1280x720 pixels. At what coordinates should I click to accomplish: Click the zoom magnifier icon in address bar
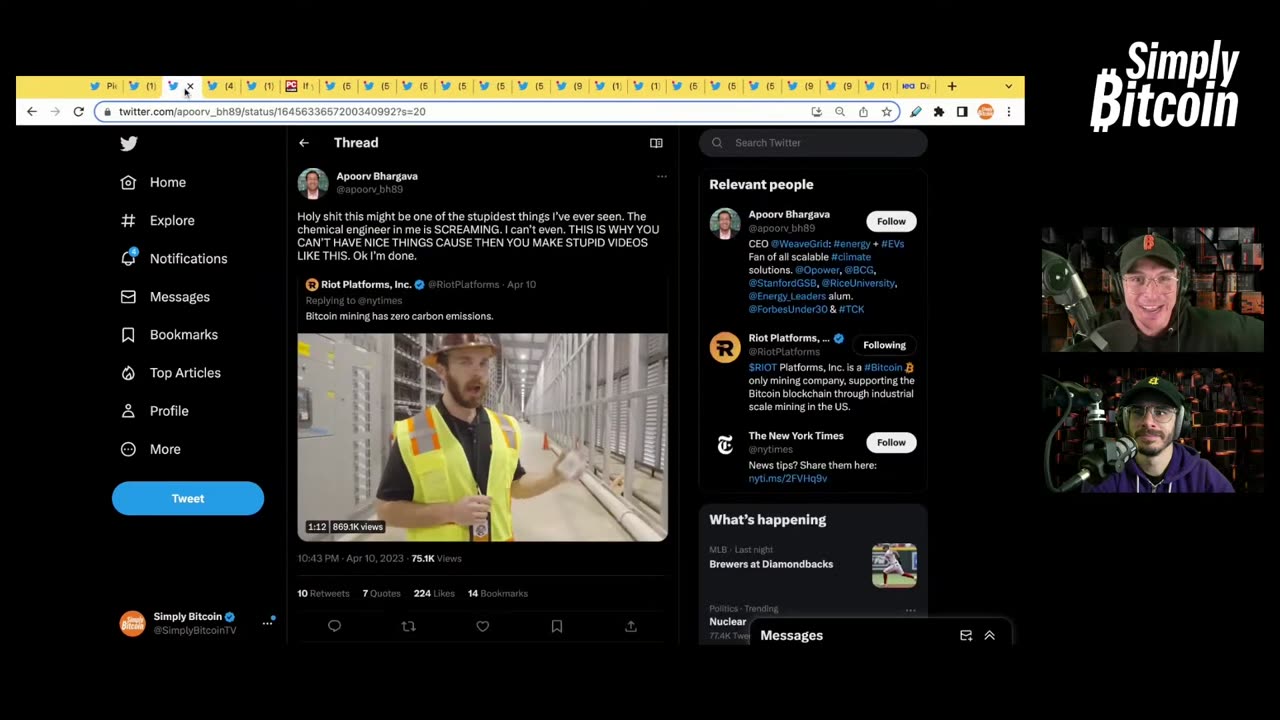[x=839, y=112]
